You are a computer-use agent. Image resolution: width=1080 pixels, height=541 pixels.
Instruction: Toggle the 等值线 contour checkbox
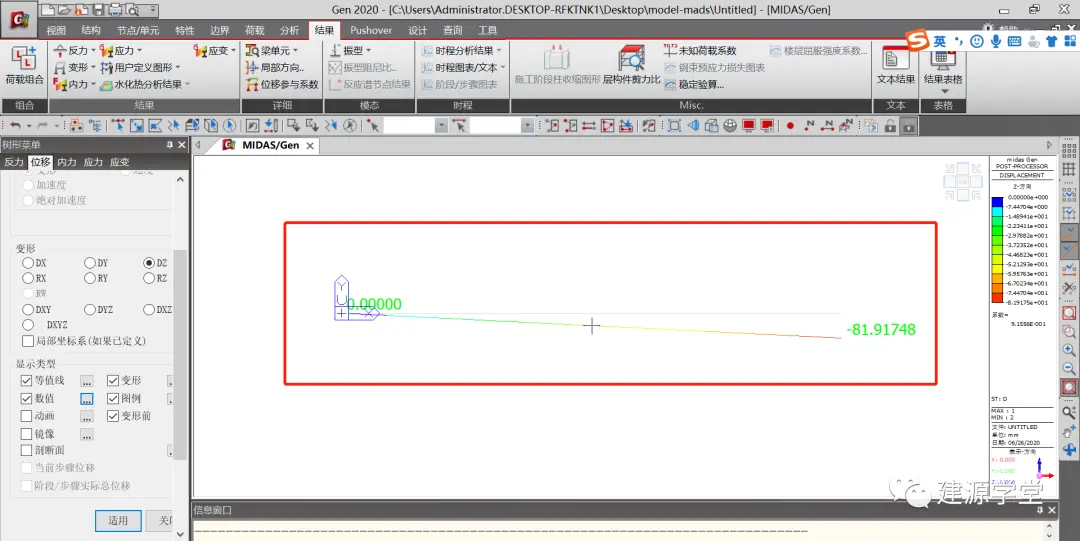[x=27, y=380]
